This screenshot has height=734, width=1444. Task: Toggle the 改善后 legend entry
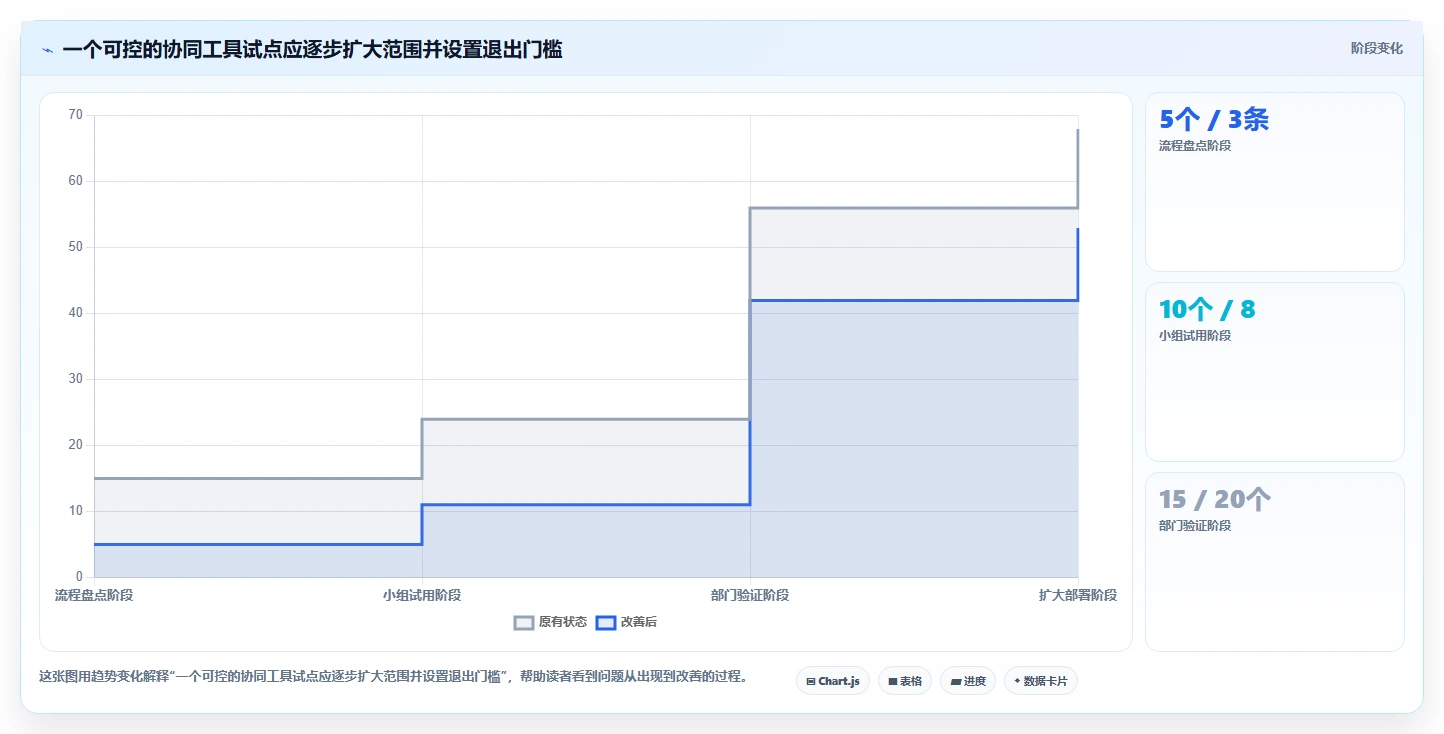(626, 622)
